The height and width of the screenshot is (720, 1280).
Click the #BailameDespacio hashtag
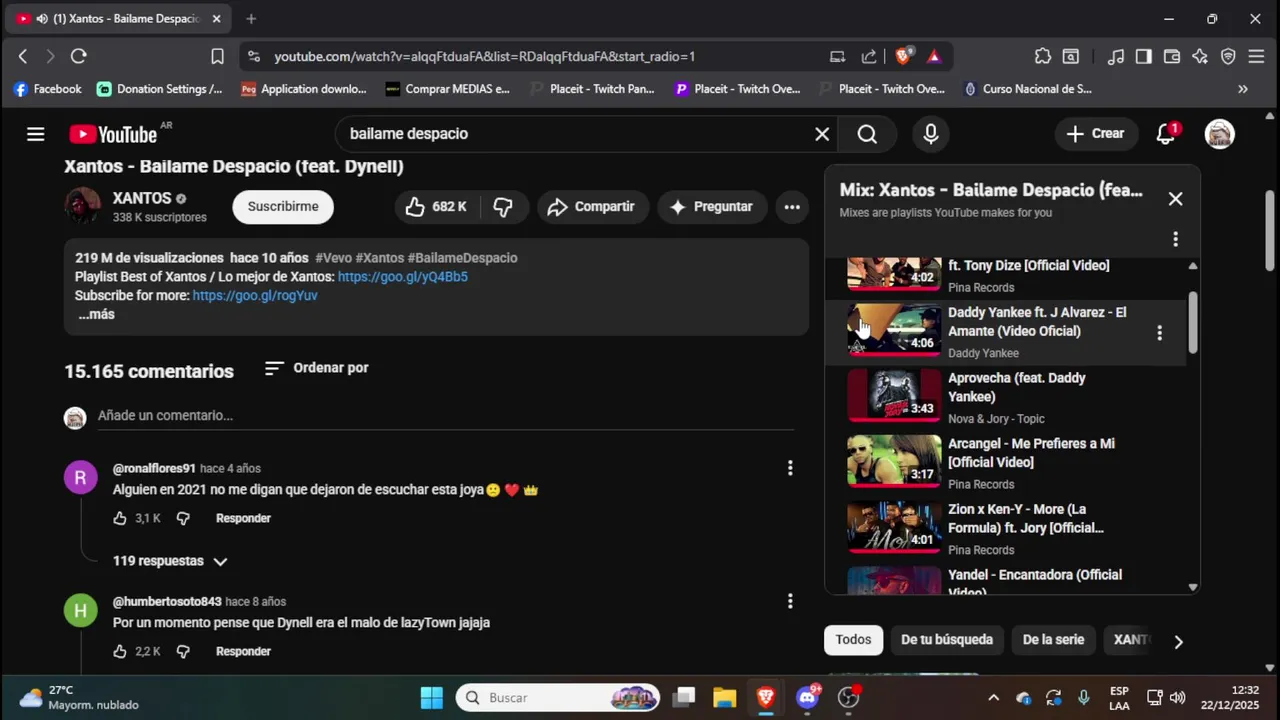pyautogui.click(x=462, y=258)
